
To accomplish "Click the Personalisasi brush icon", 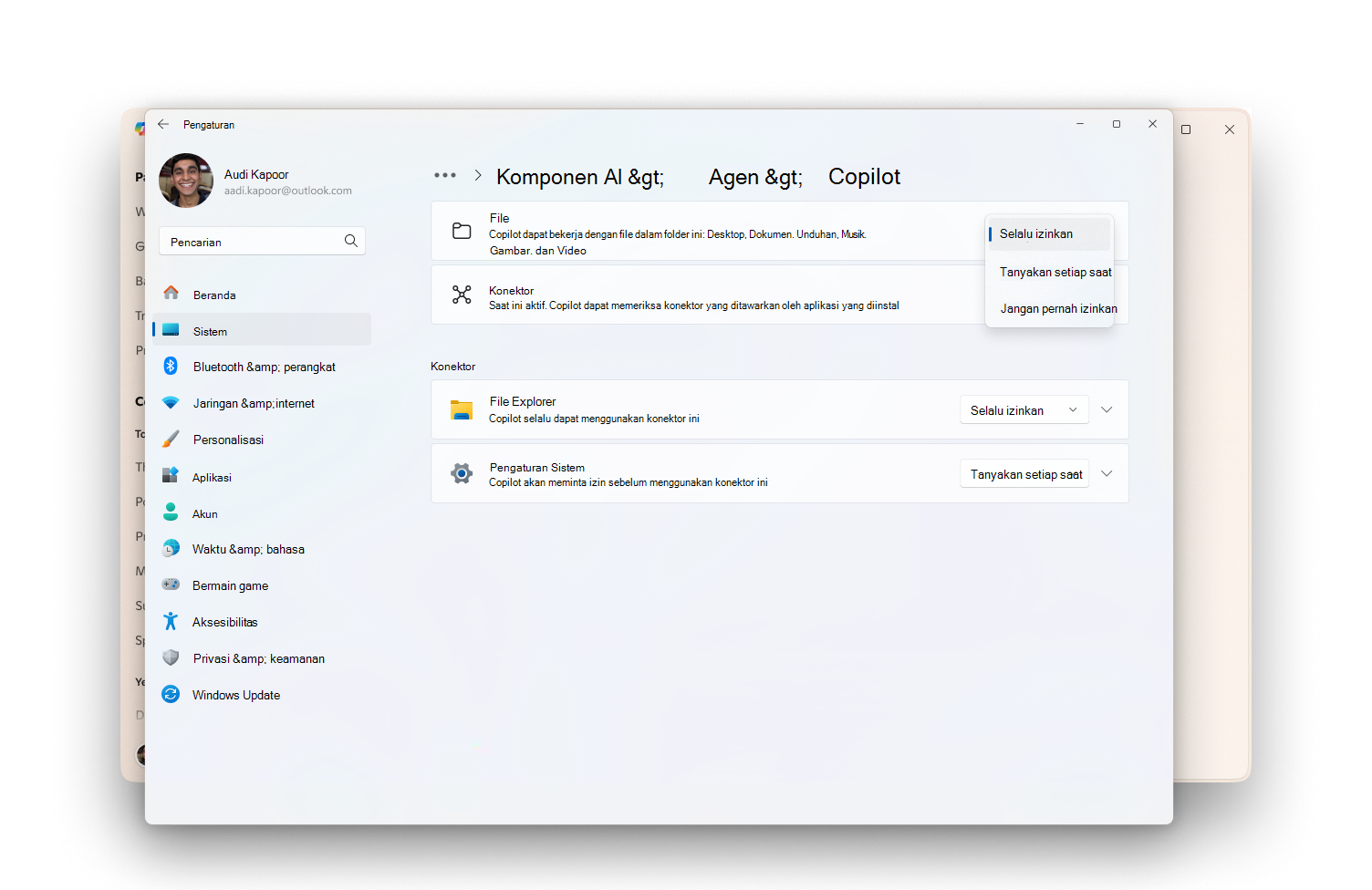I will click(x=171, y=439).
